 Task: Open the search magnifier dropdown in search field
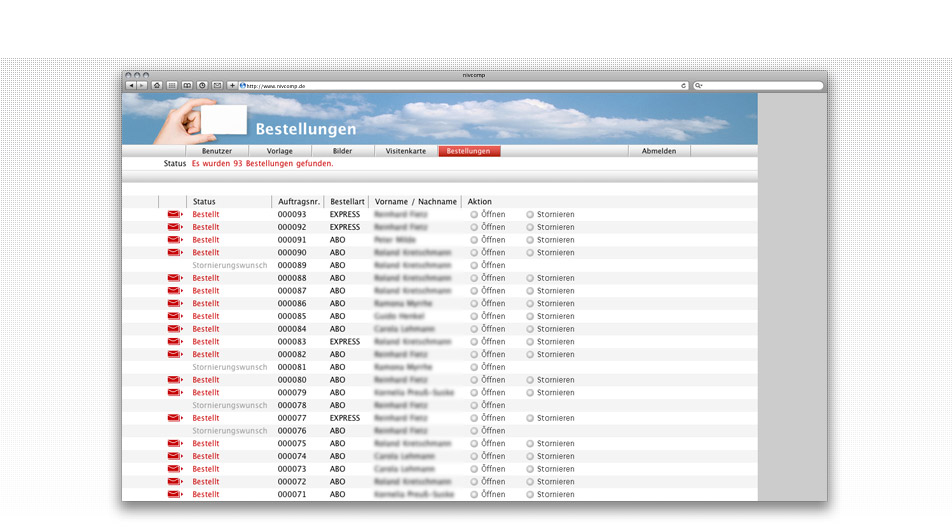(698, 86)
